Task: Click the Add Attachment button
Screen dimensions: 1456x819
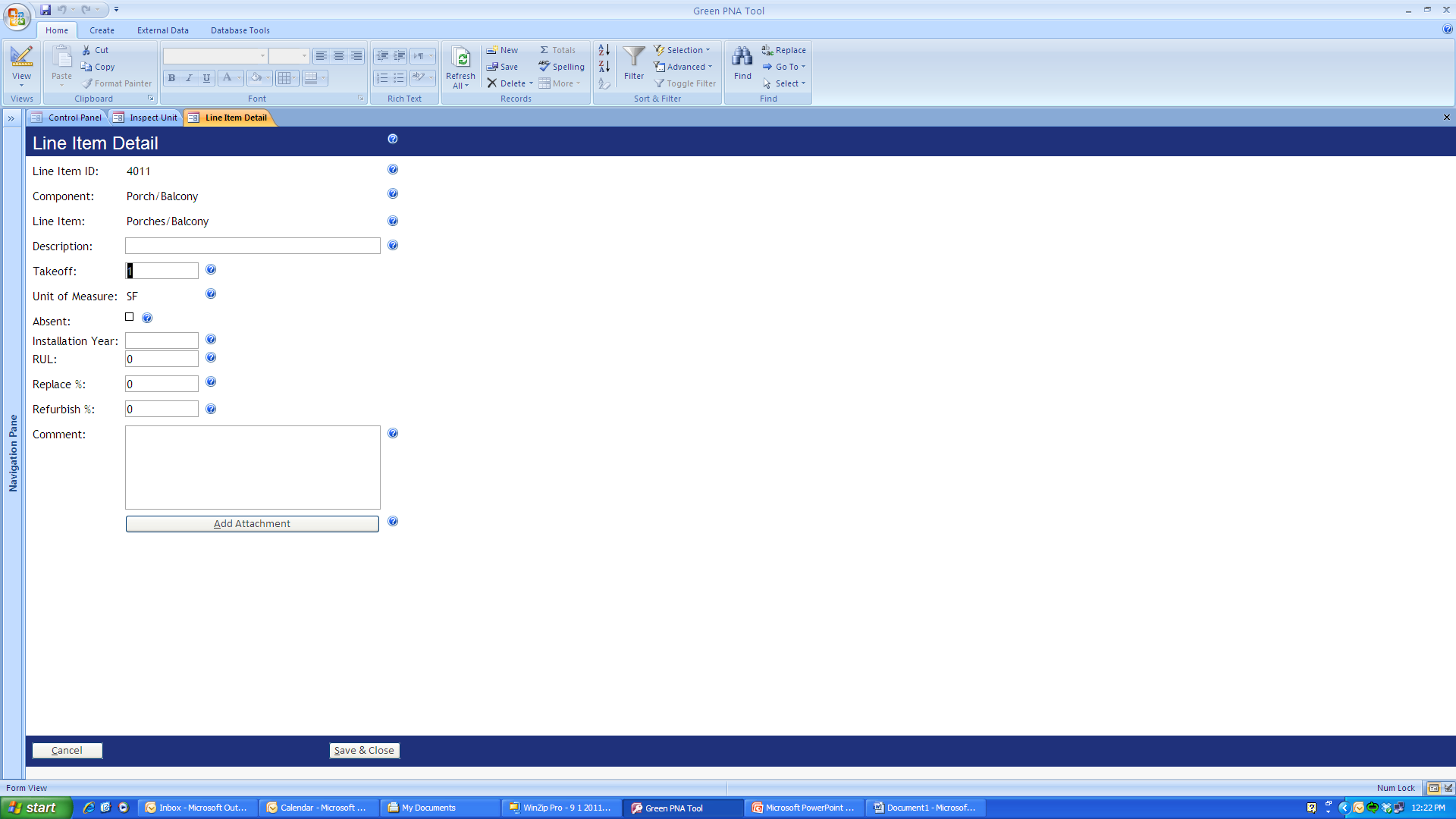Action: (252, 524)
